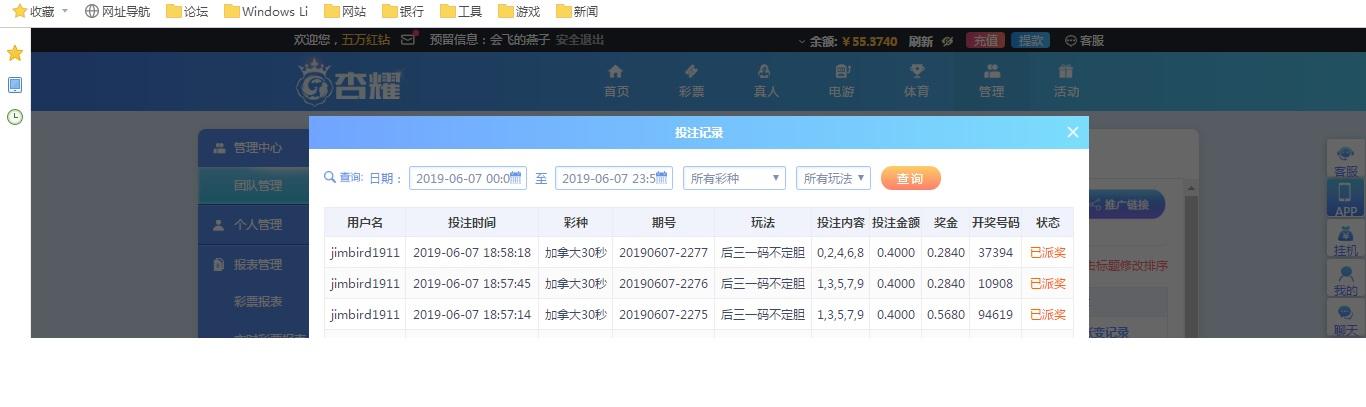Expand the 所有玩法 dropdown
The width and height of the screenshot is (1366, 407).
(x=834, y=178)
